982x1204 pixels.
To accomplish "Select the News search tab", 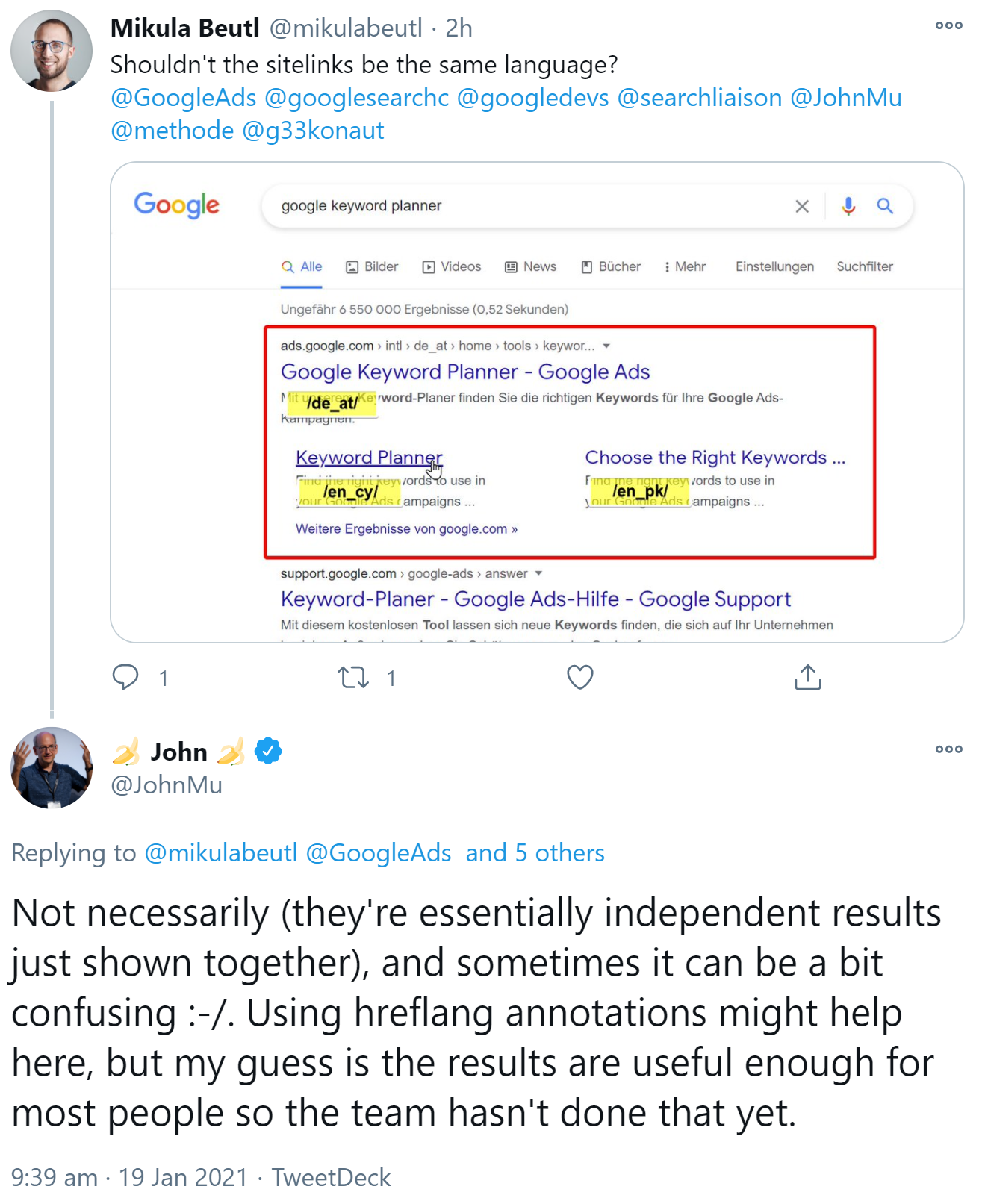I will coord(531,266).
